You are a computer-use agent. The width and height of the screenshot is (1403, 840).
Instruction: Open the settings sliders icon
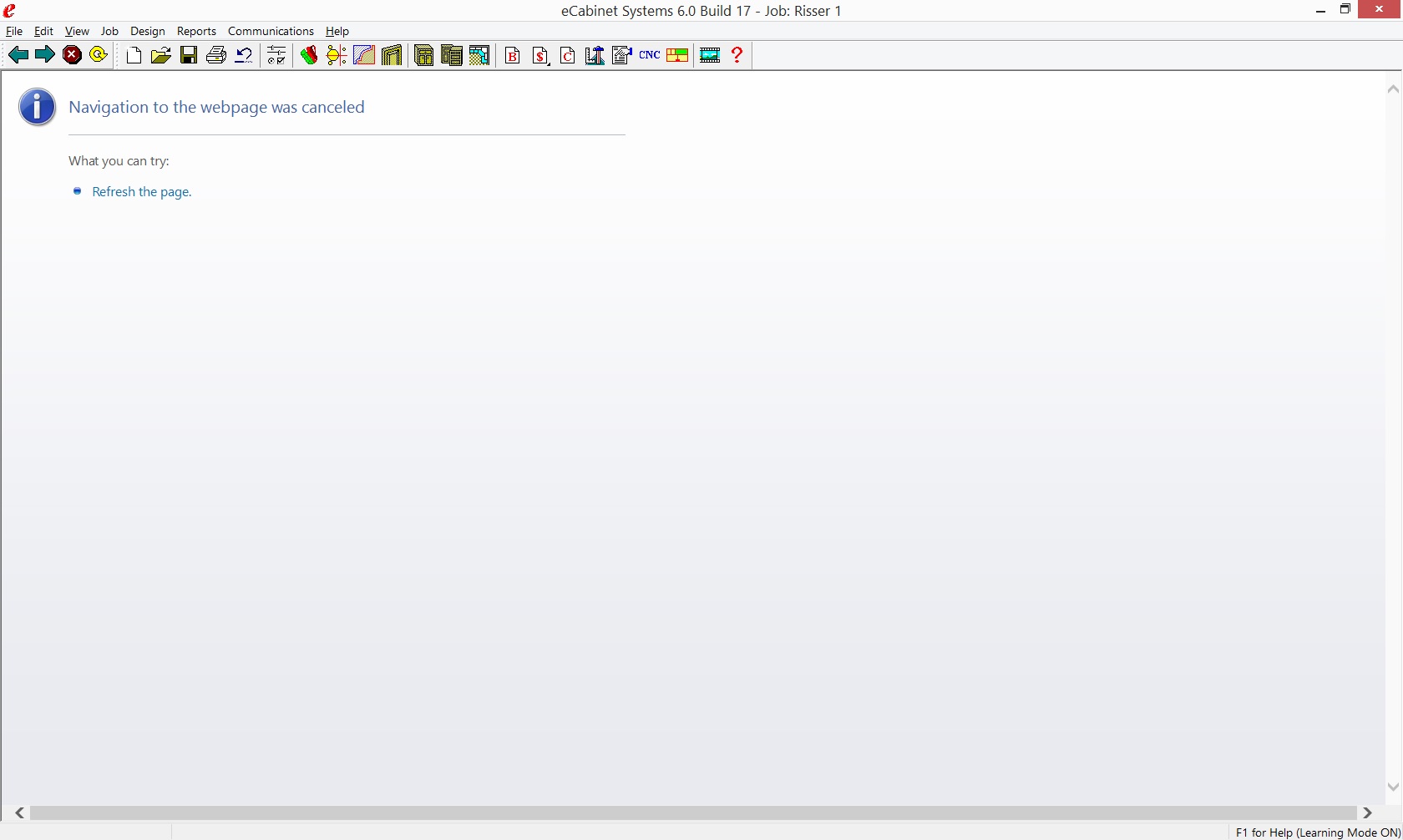coord(276,56)
